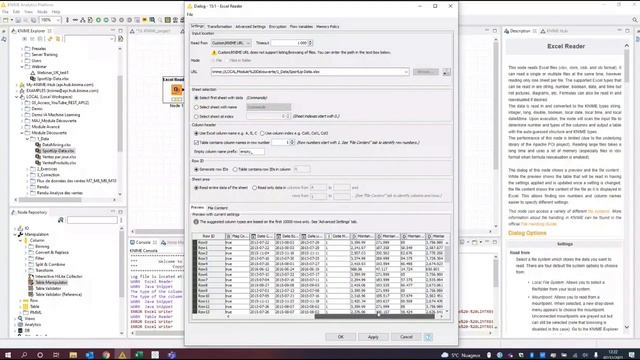Click the Interactive HiLite Collector node icon
The image size is (640, 360).
pyautogui.click(x=31, y=276)
